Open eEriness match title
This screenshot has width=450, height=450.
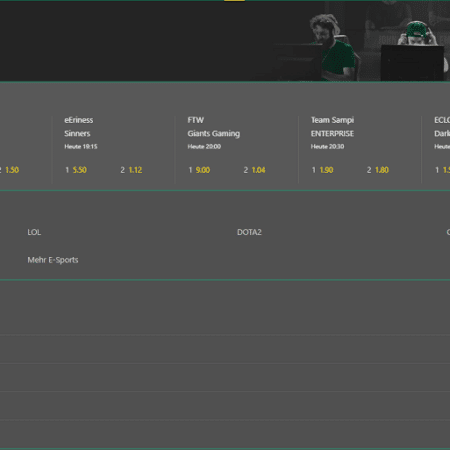(x=79, y=120)
